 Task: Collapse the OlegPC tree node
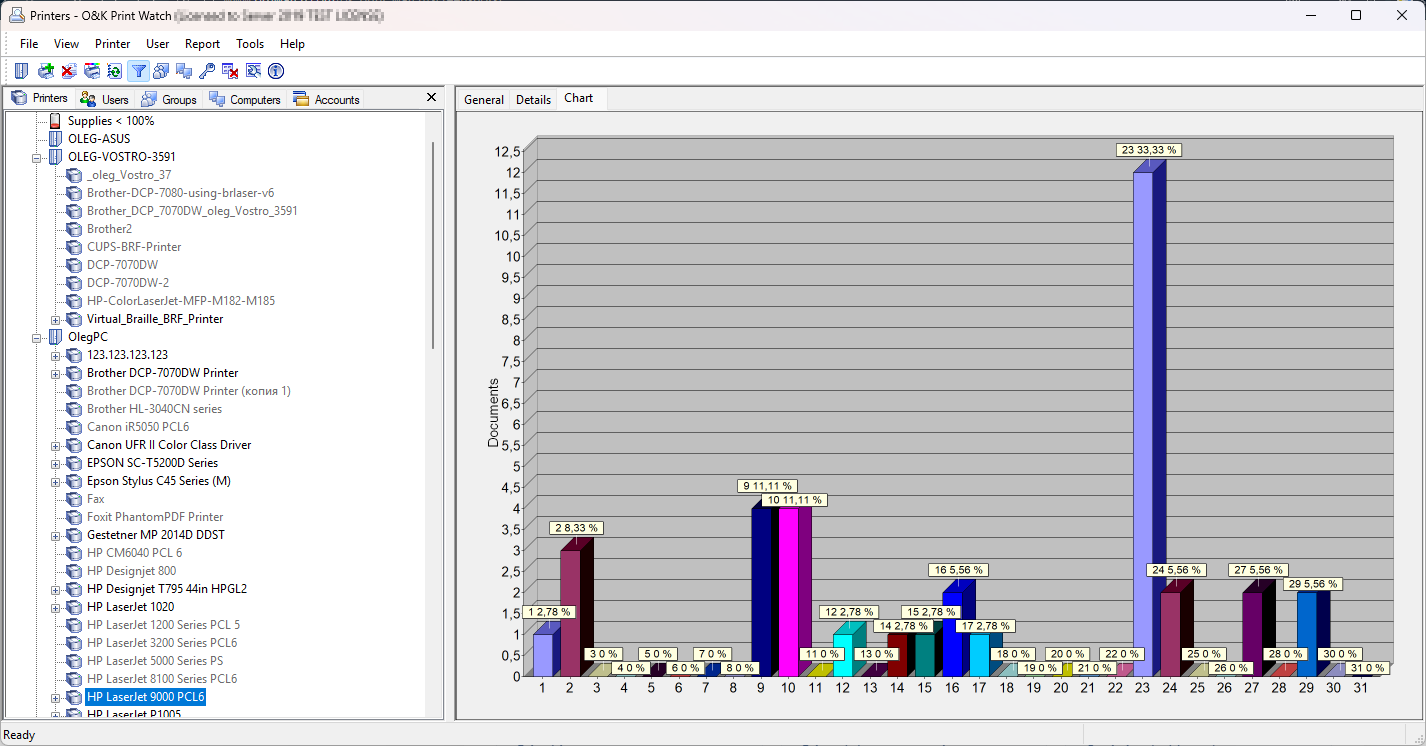tap(38, 337)
